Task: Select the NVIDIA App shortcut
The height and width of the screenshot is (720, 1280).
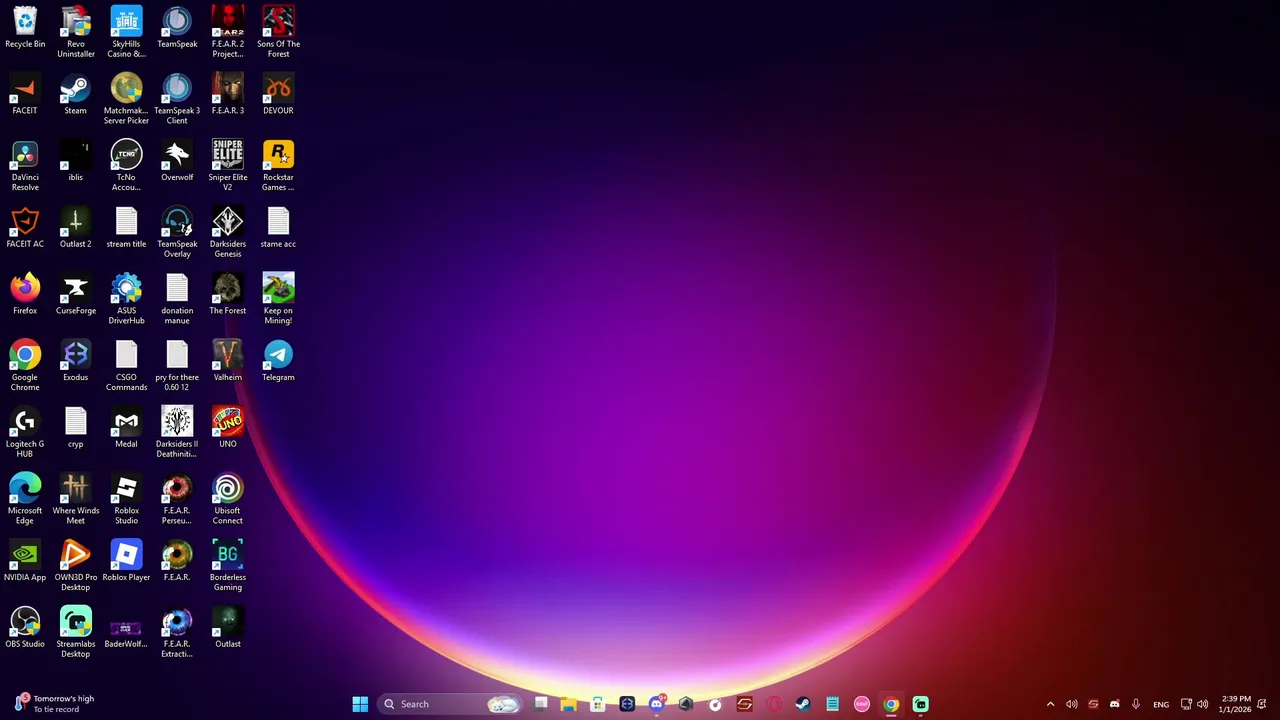Action: coord(25,562)
